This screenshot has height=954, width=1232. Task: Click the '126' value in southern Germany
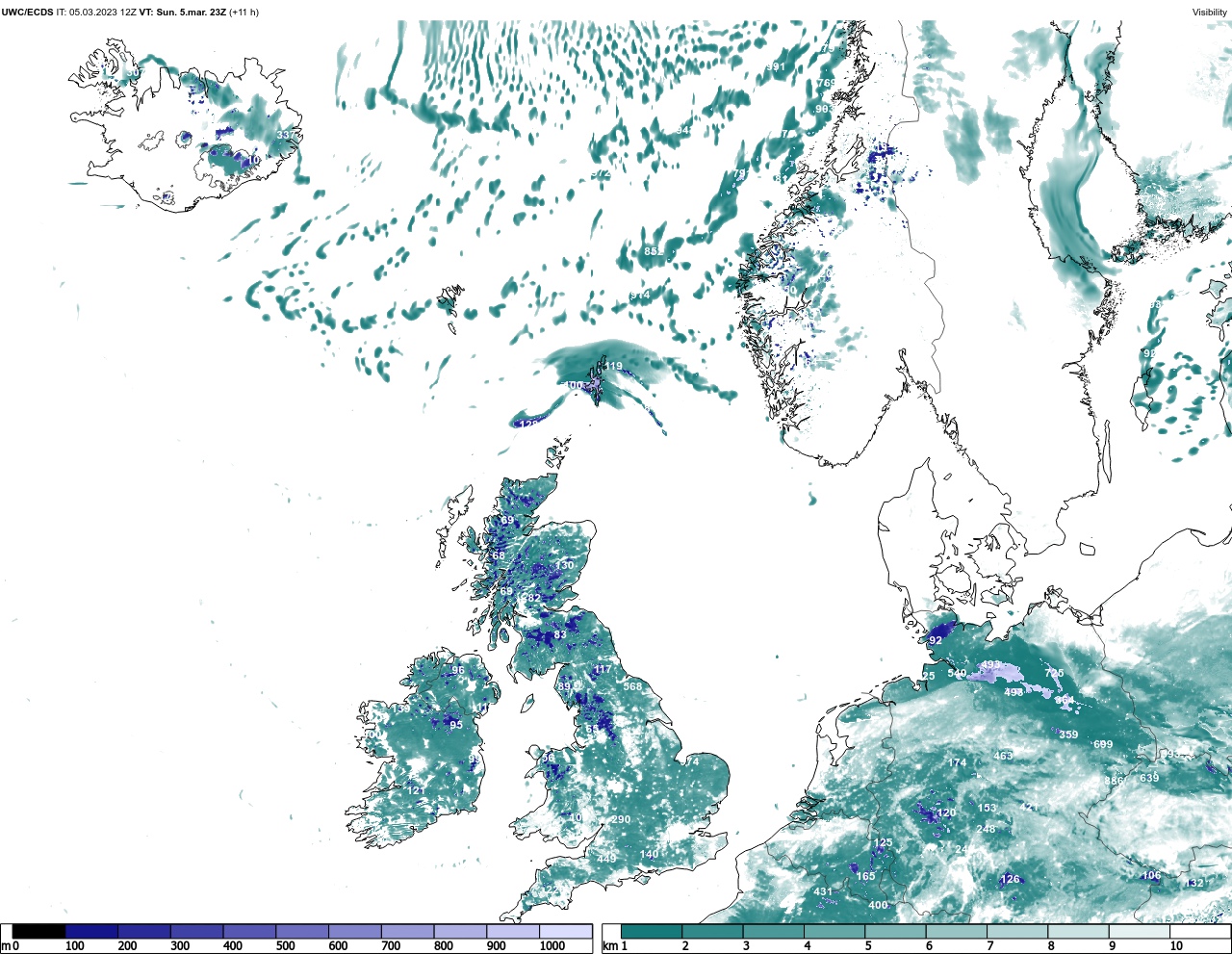1010,879
